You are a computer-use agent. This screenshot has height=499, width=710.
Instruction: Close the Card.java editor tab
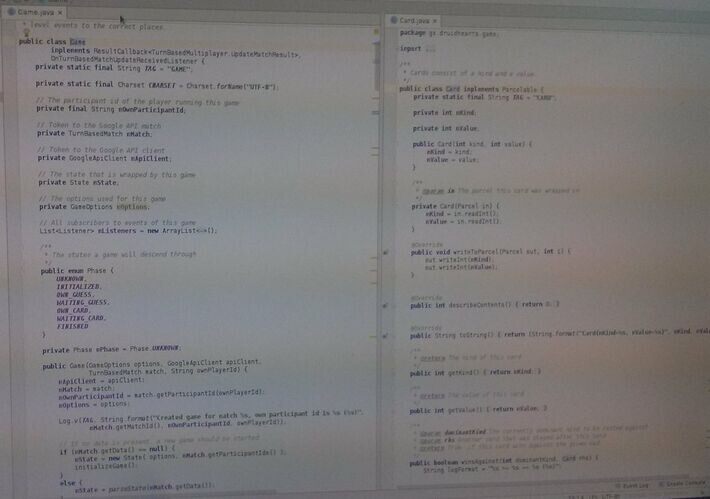[x=435, y=21]
